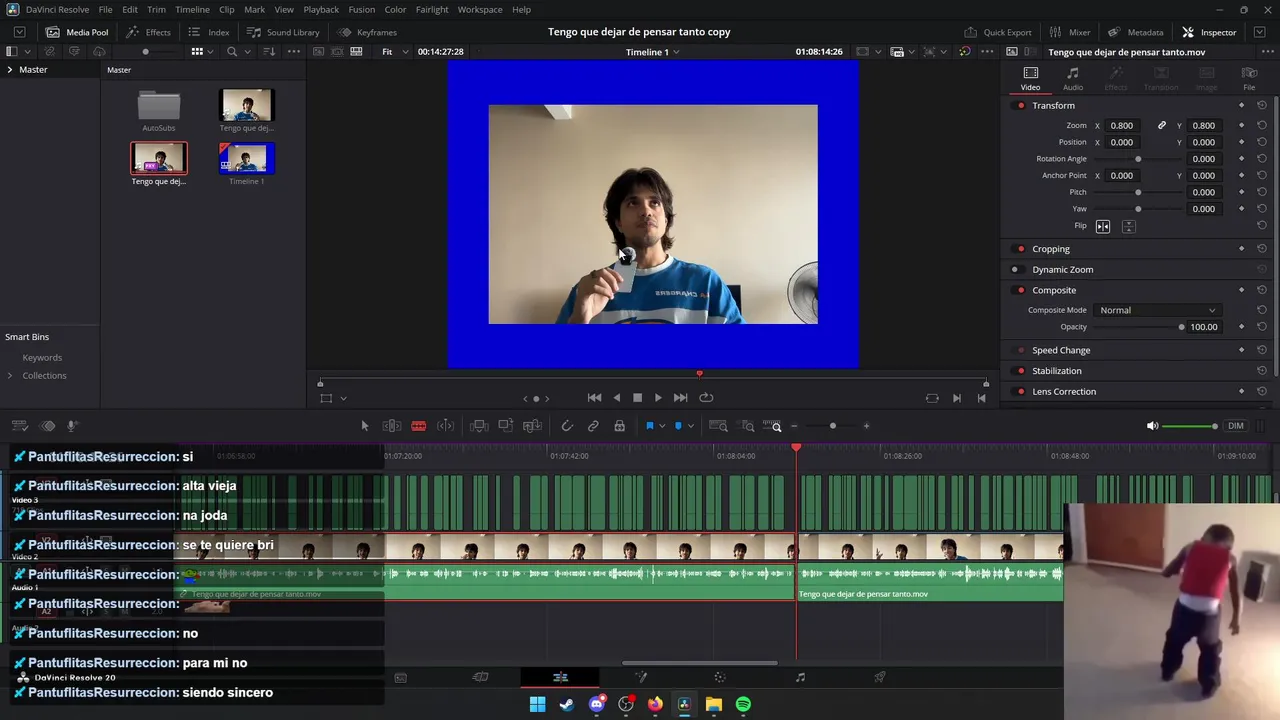Open the Workspace menu
Screen dimensions: 1280x720
[x=480, y=9]
